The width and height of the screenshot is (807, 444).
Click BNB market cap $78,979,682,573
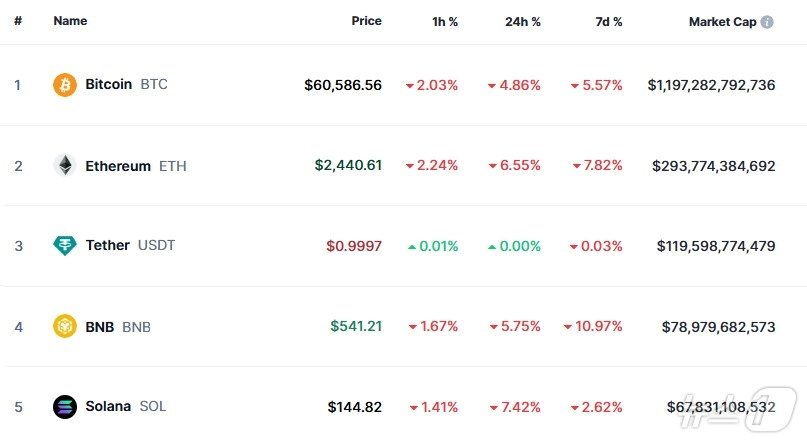point(718,326)
